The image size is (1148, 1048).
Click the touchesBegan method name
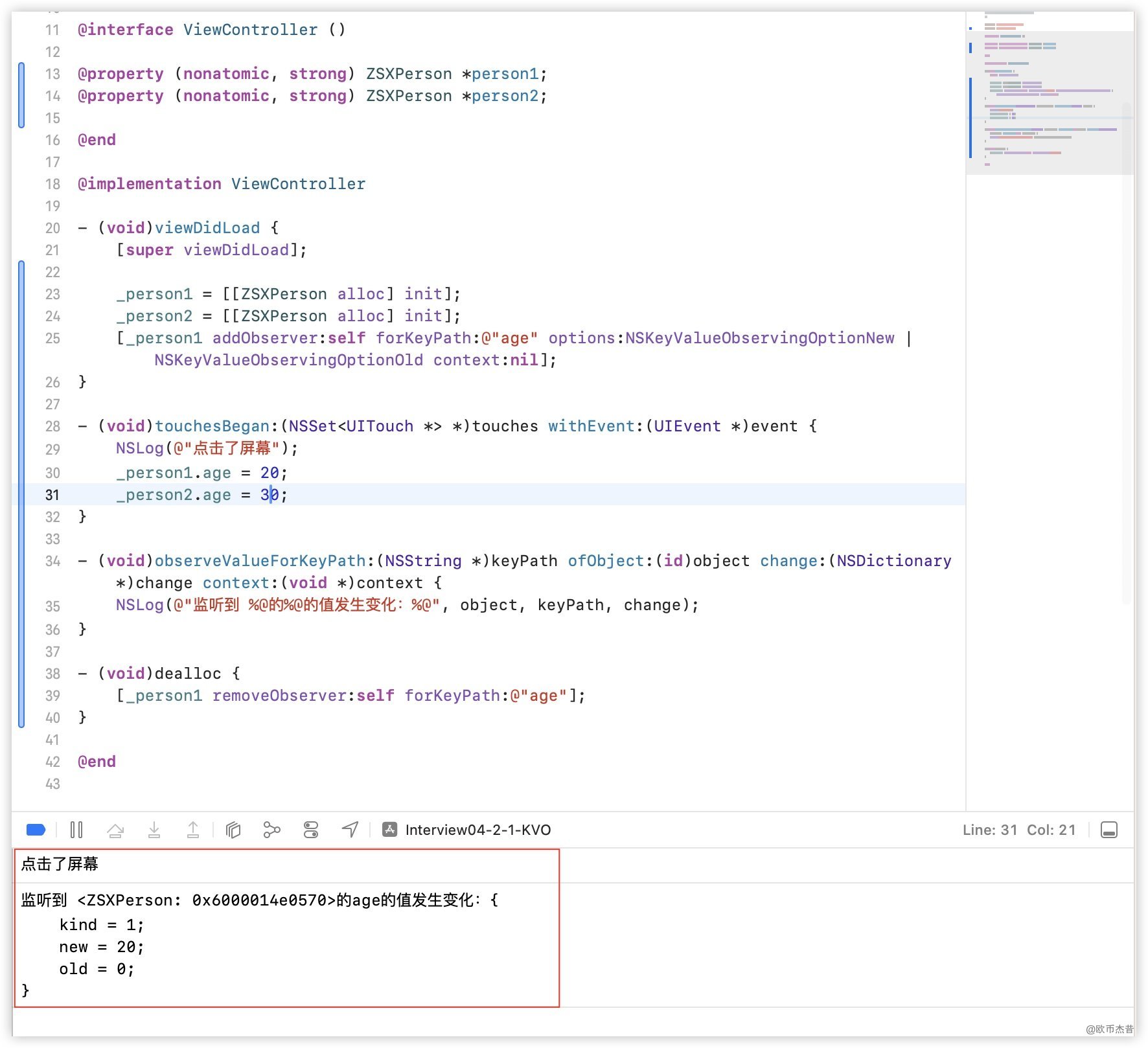click(x=212, y=426)
